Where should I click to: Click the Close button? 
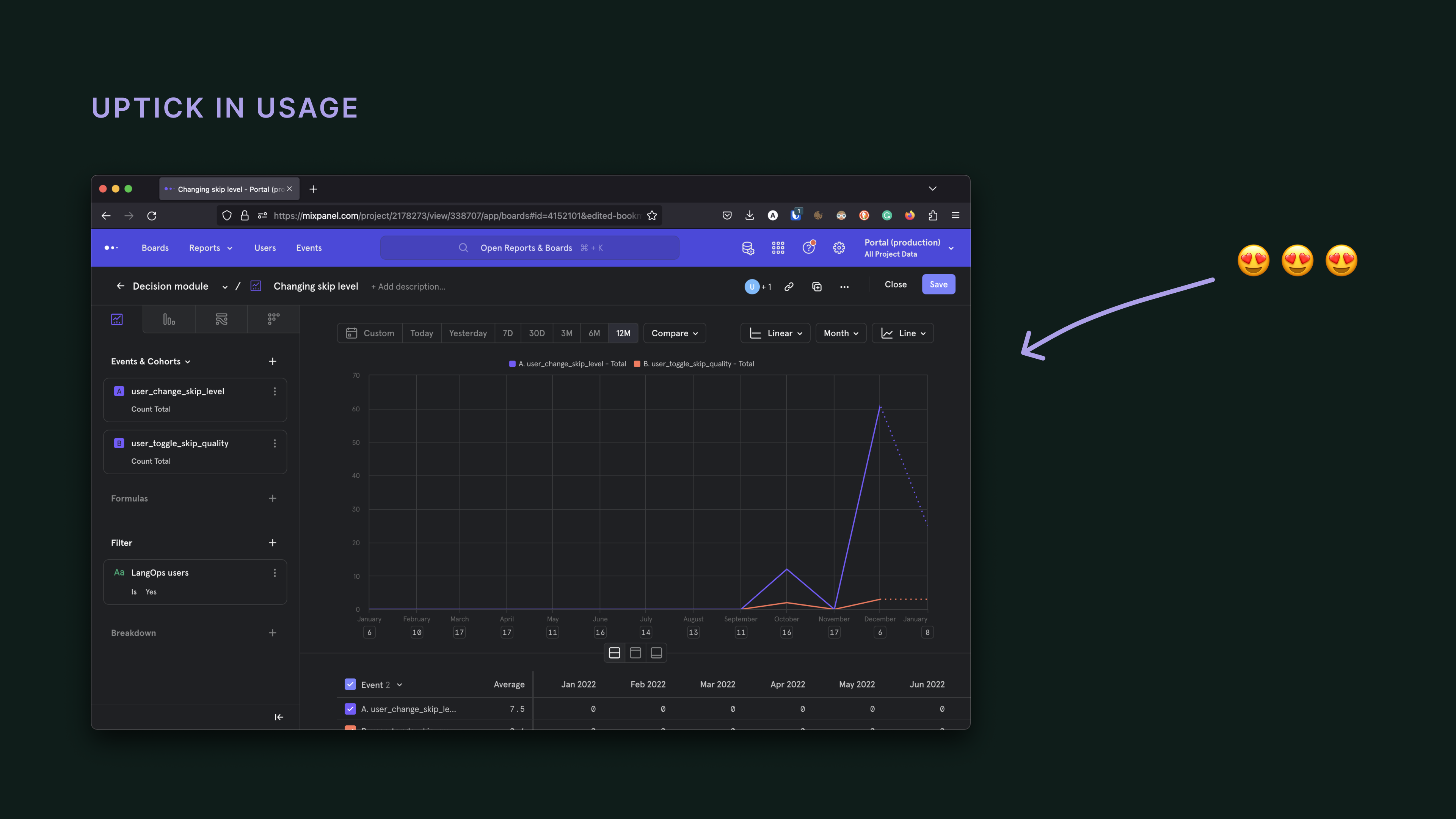click(895, 284)
